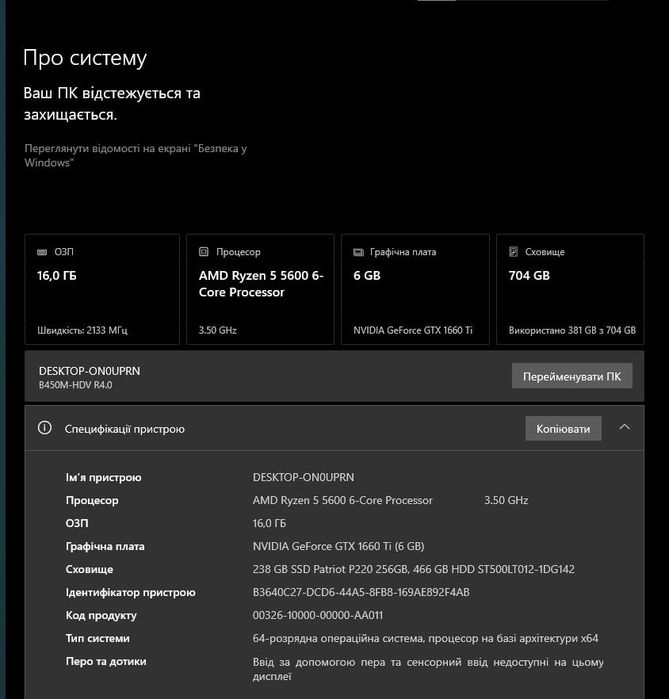Select device identifier B3640C27-DCD6-44A5-8FB8-169AE892F4AB

point(361,592)
